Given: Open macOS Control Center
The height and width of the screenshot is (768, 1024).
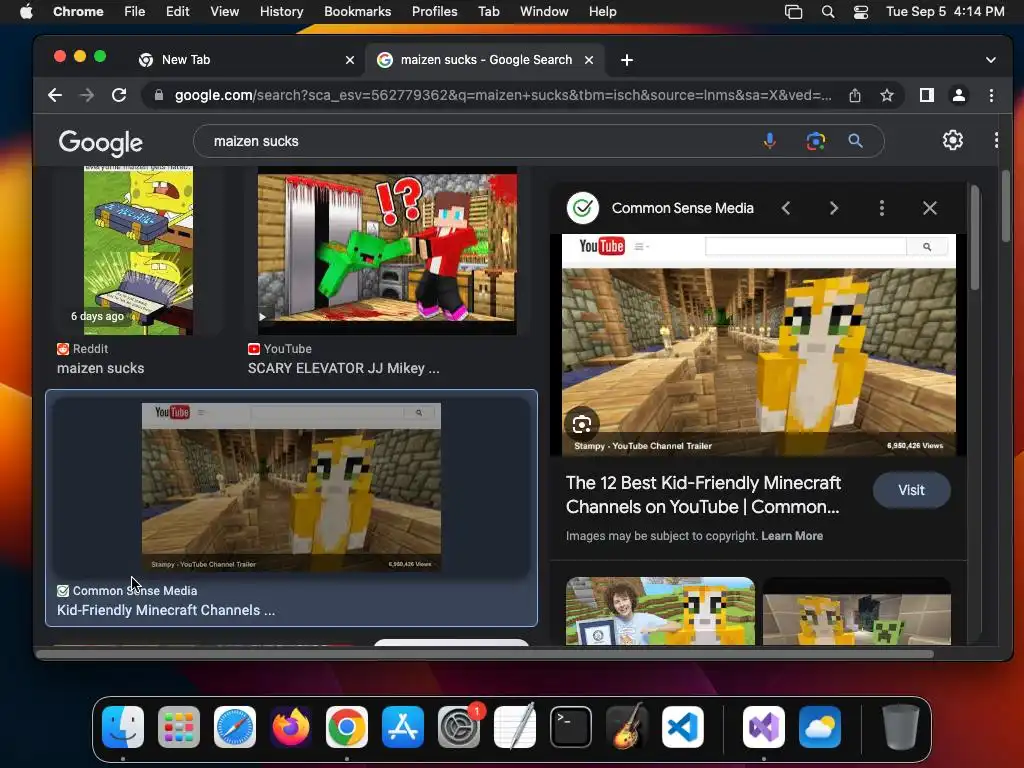Looking at the screenshot, I should pos(861,12).
